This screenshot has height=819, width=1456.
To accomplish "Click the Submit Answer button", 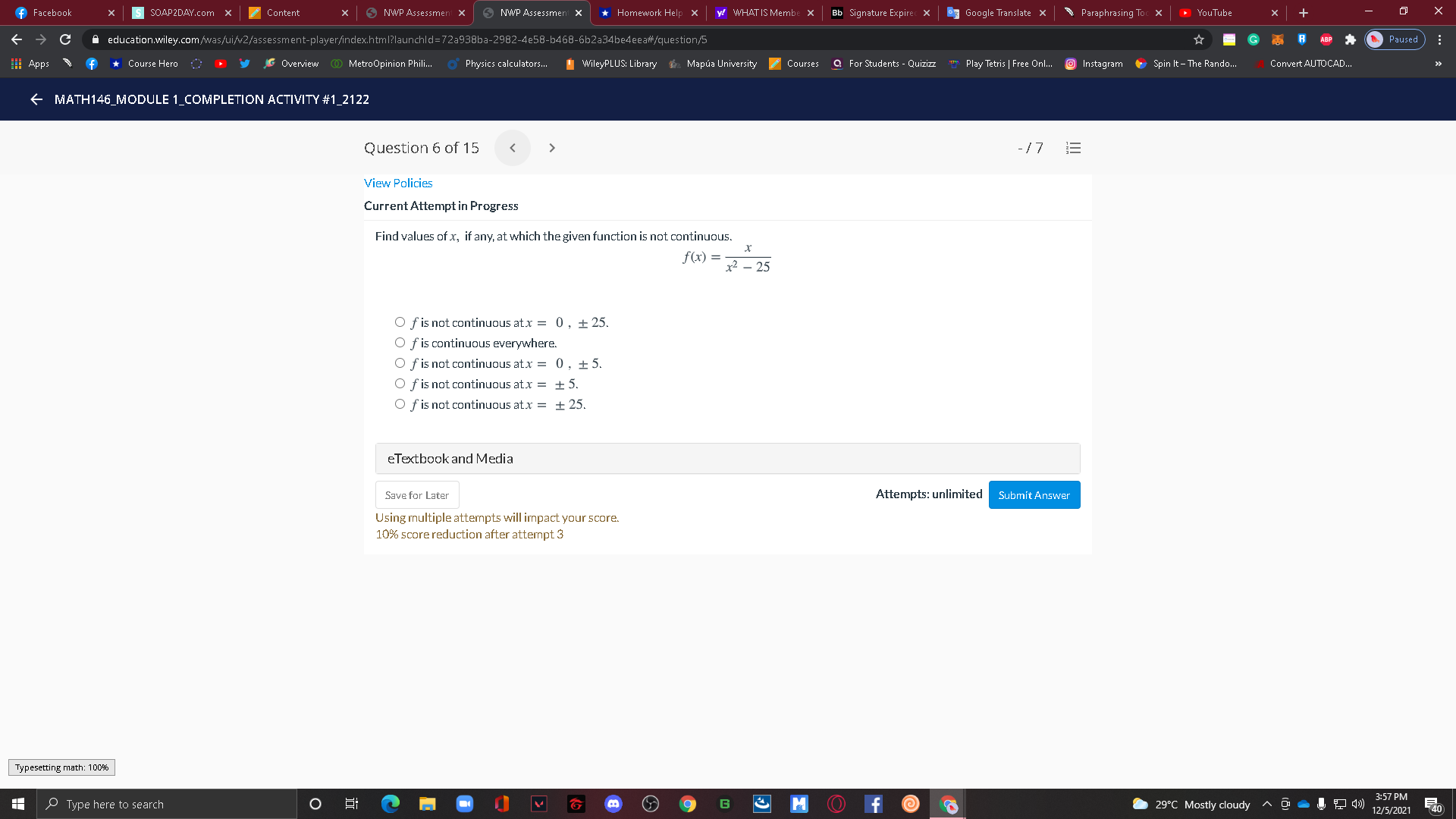I will click(x=1034, y=494).
